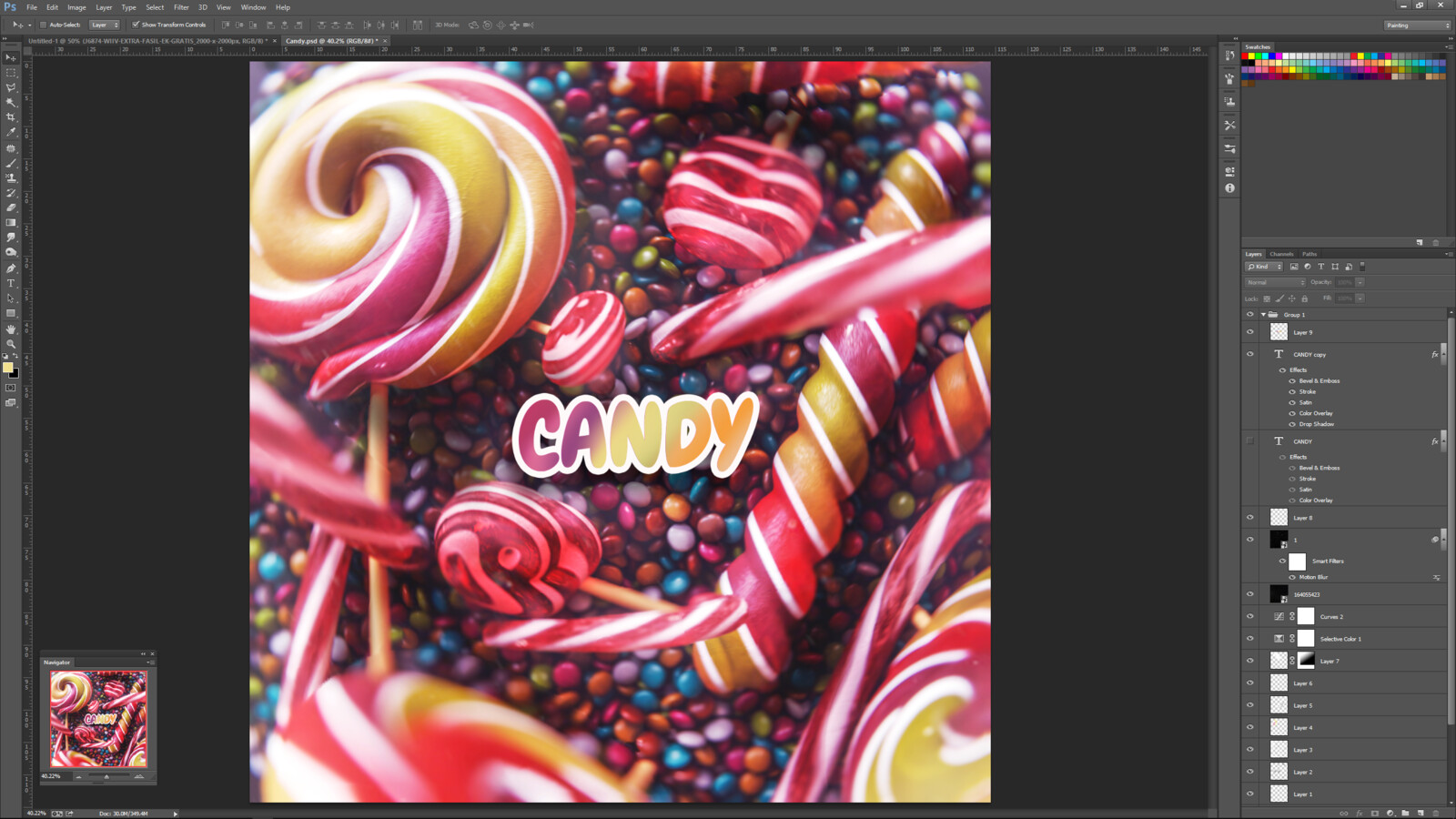
Task: Select the Zoom tool
Action: coord(11,344)
